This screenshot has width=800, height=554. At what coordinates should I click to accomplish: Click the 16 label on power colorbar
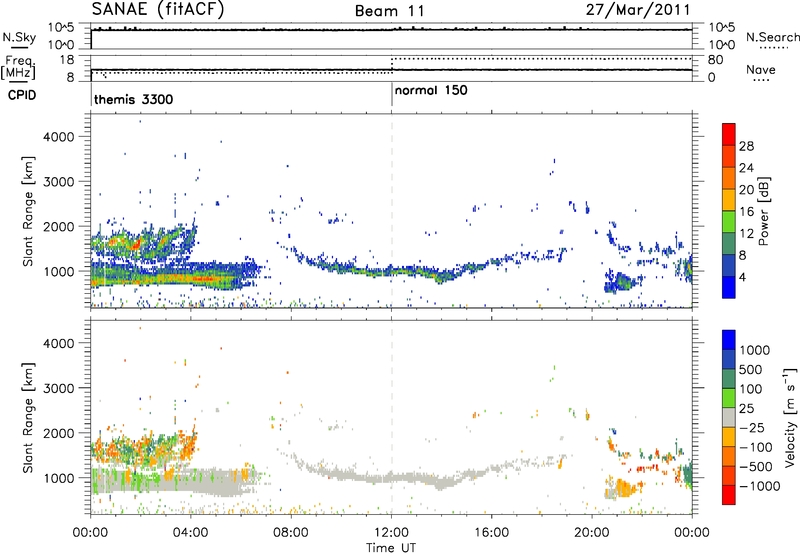click(746, 212)
